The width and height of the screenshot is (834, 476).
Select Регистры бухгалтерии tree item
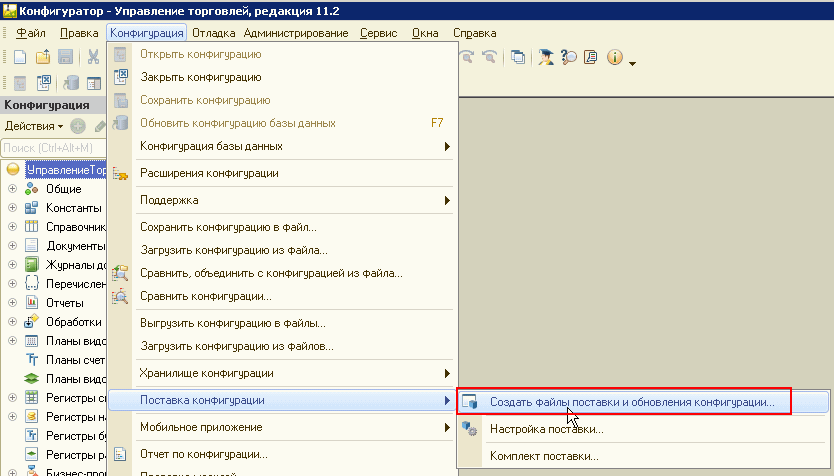click(x=75, y=436)
